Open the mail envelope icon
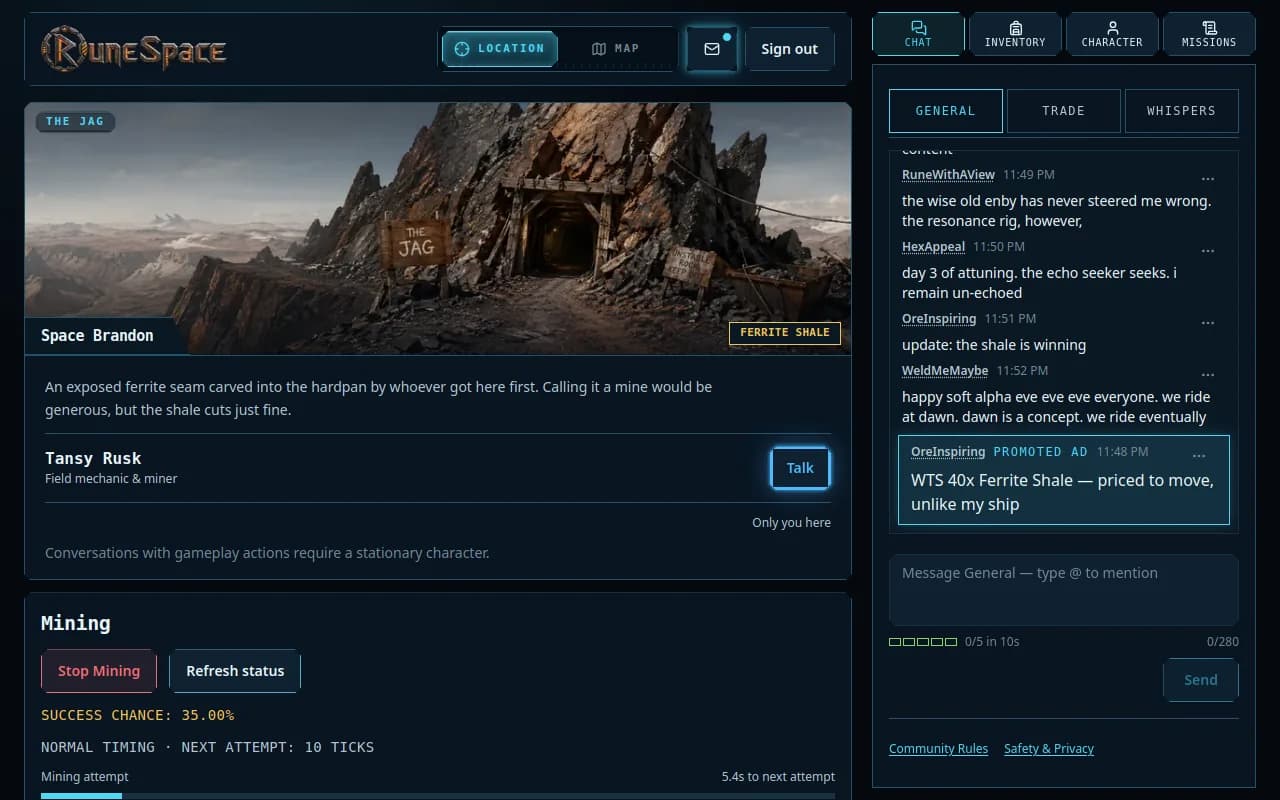 (x=712, y=49)
